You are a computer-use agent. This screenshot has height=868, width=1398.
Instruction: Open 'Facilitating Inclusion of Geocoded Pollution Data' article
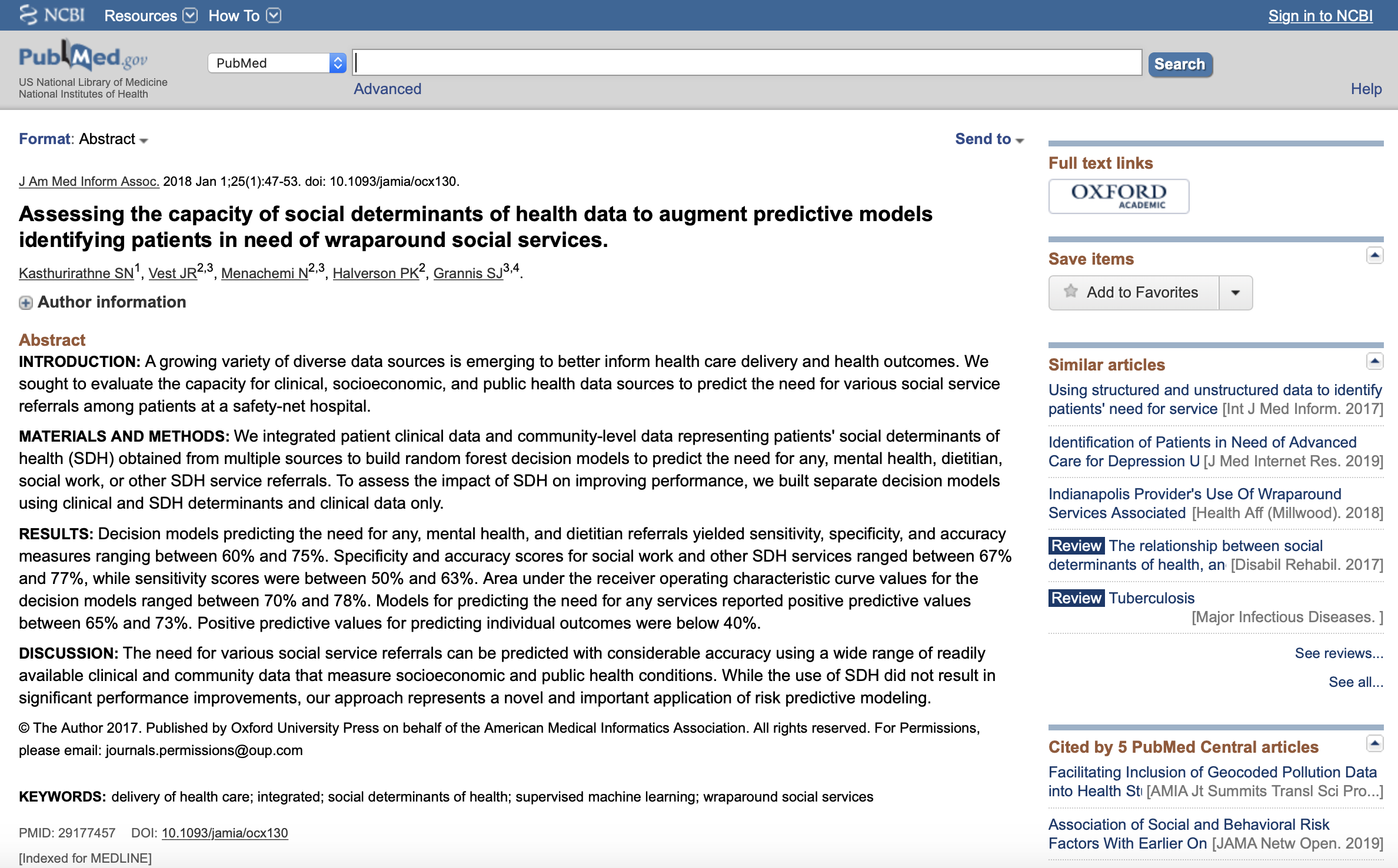coord(1212,782)
